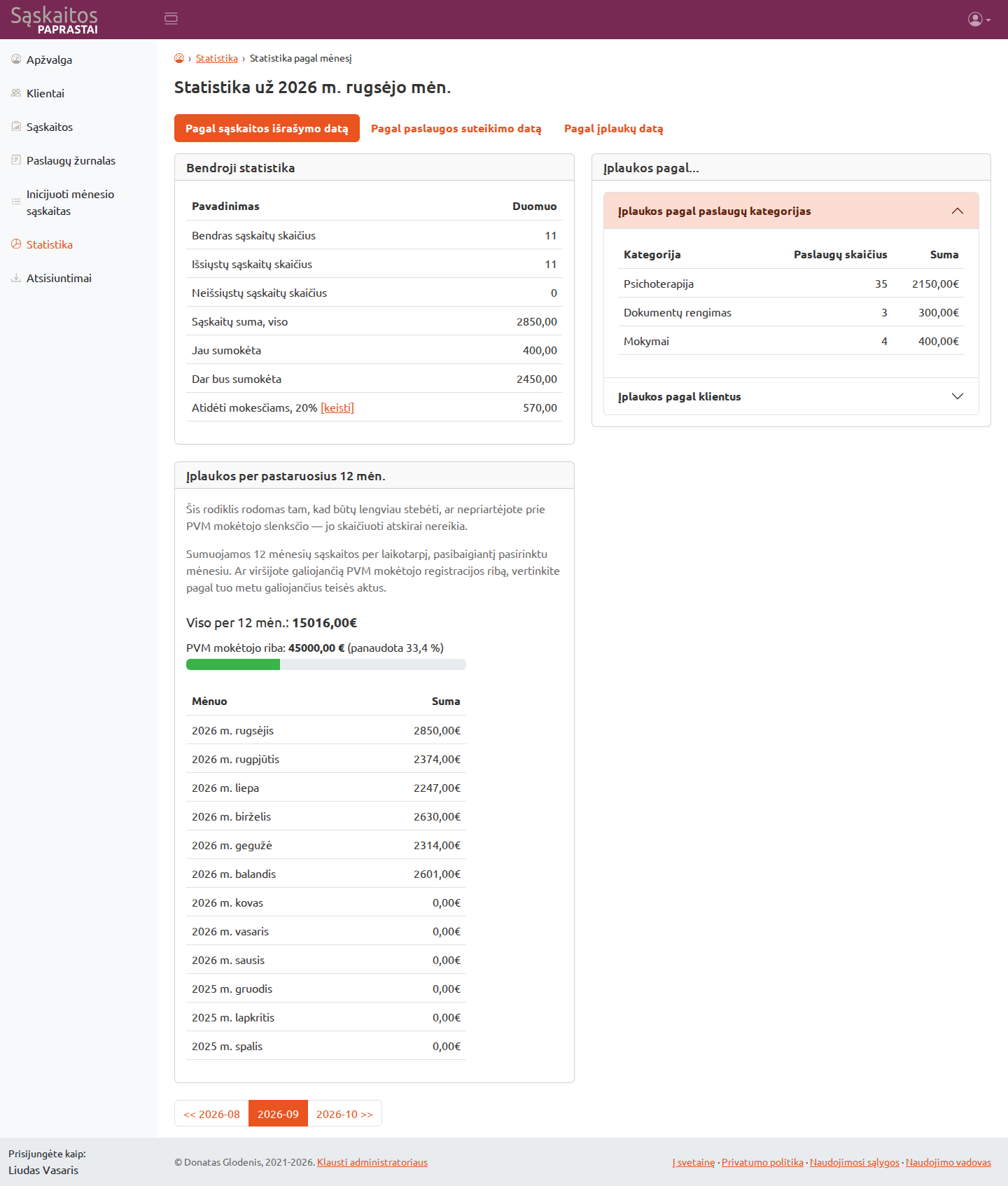
Task: Open Klientai menu item
Action: click(x=78, y=93)
